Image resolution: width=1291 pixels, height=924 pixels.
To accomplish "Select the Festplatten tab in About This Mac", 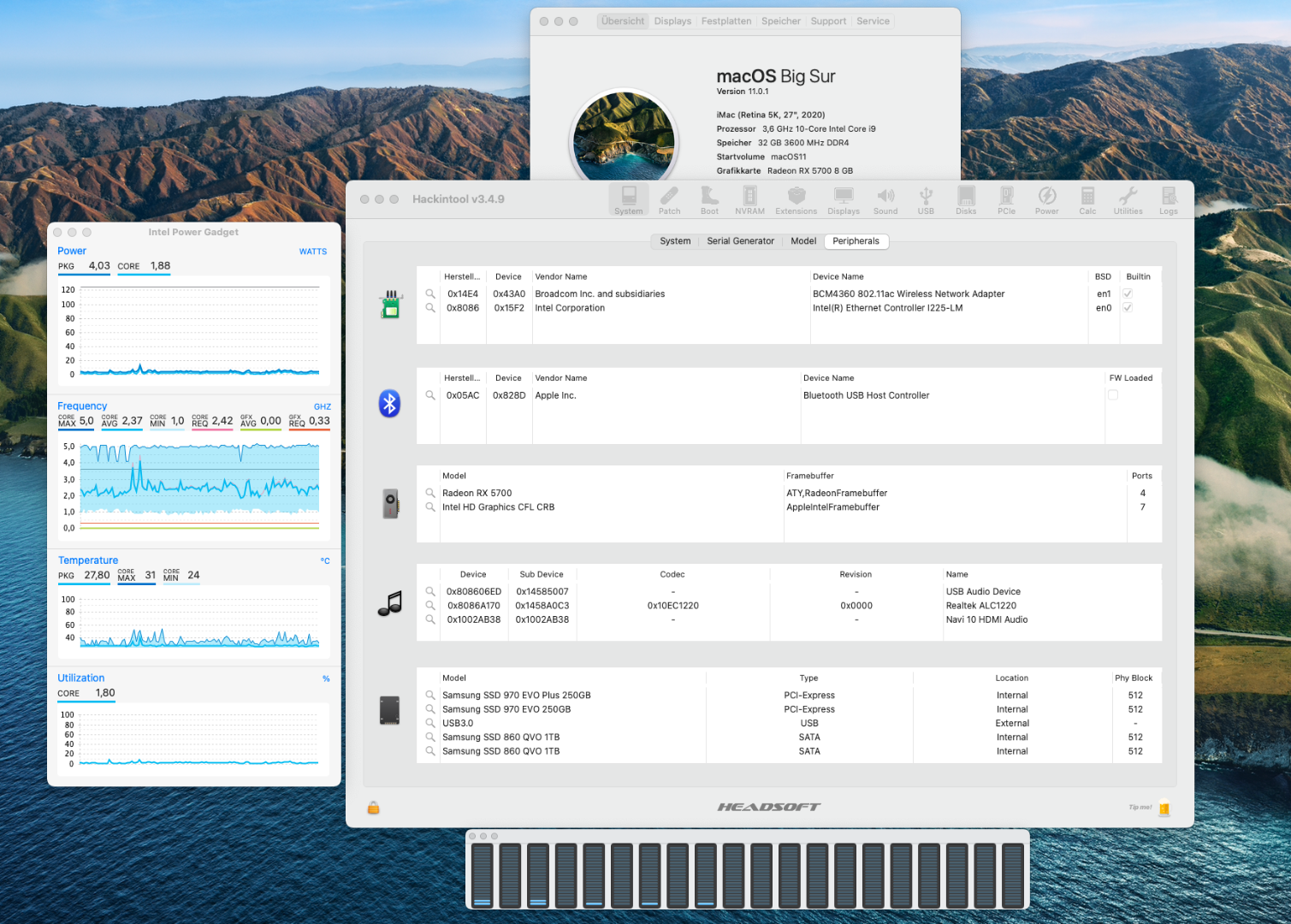I will (x=725, y=21).
